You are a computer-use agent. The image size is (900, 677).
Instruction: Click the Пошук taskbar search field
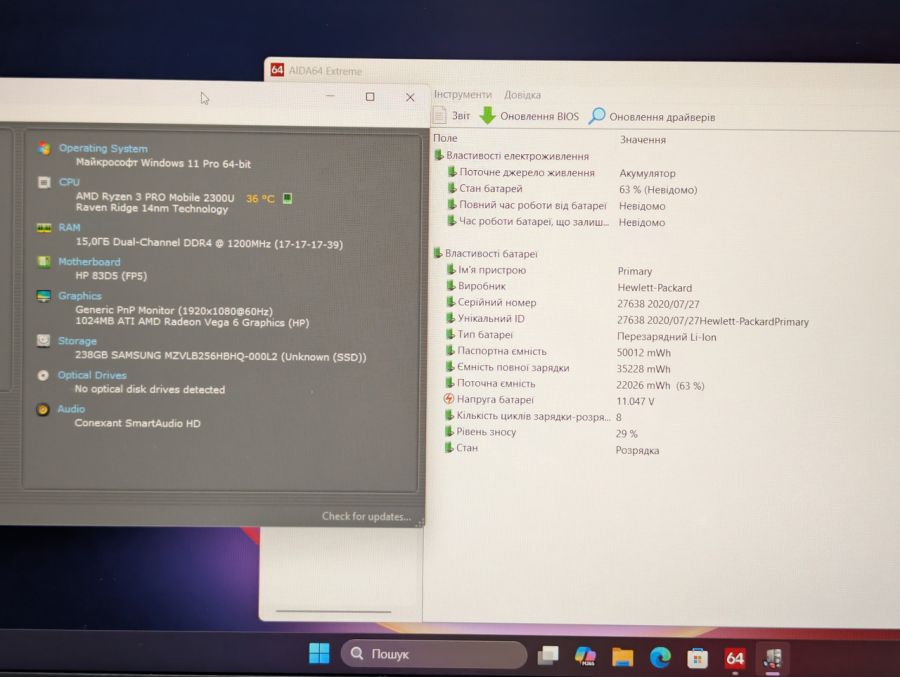(434, 653)
